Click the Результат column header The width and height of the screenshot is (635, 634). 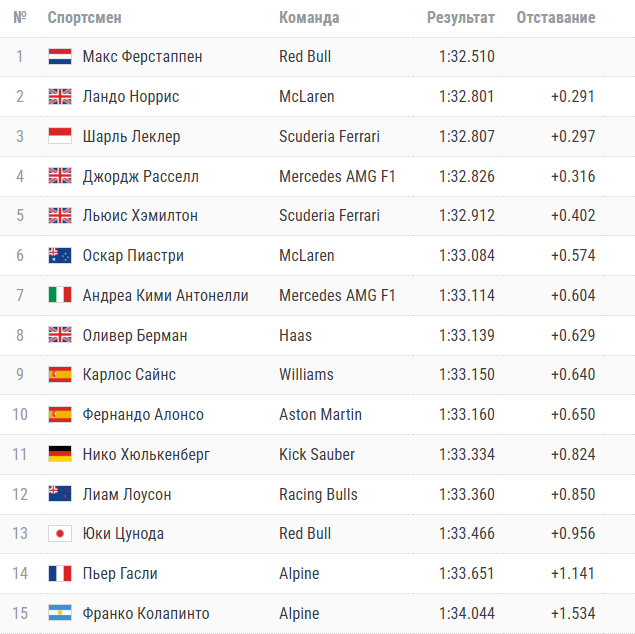460,18
